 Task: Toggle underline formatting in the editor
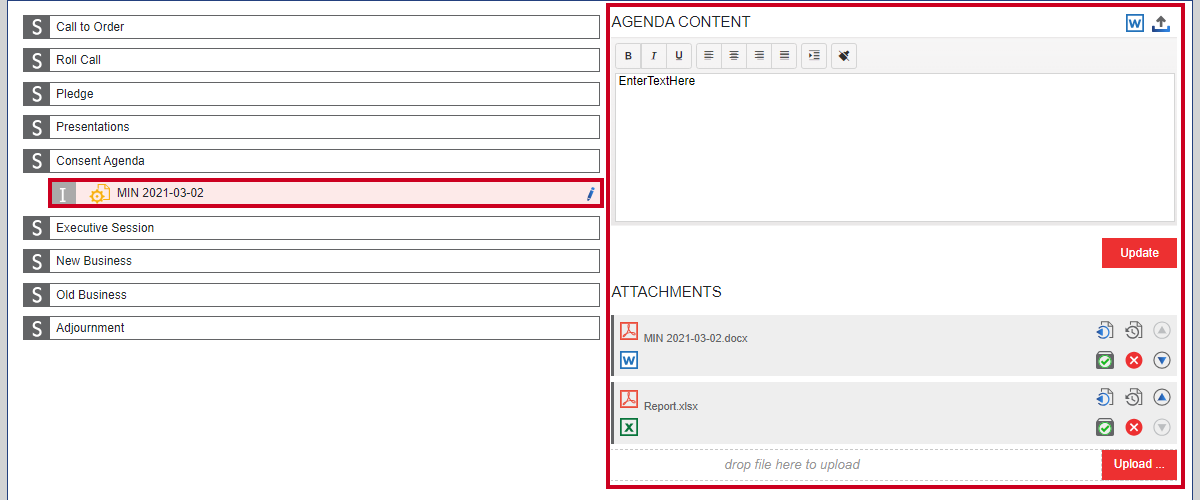(678, 56)
